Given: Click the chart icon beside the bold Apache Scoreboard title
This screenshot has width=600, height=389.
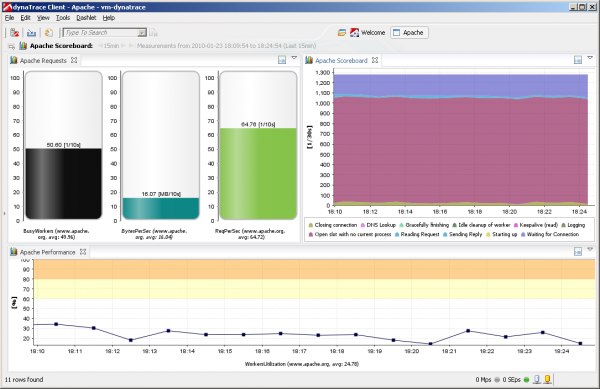Looking at the screenshot, I should click(23, 46).
